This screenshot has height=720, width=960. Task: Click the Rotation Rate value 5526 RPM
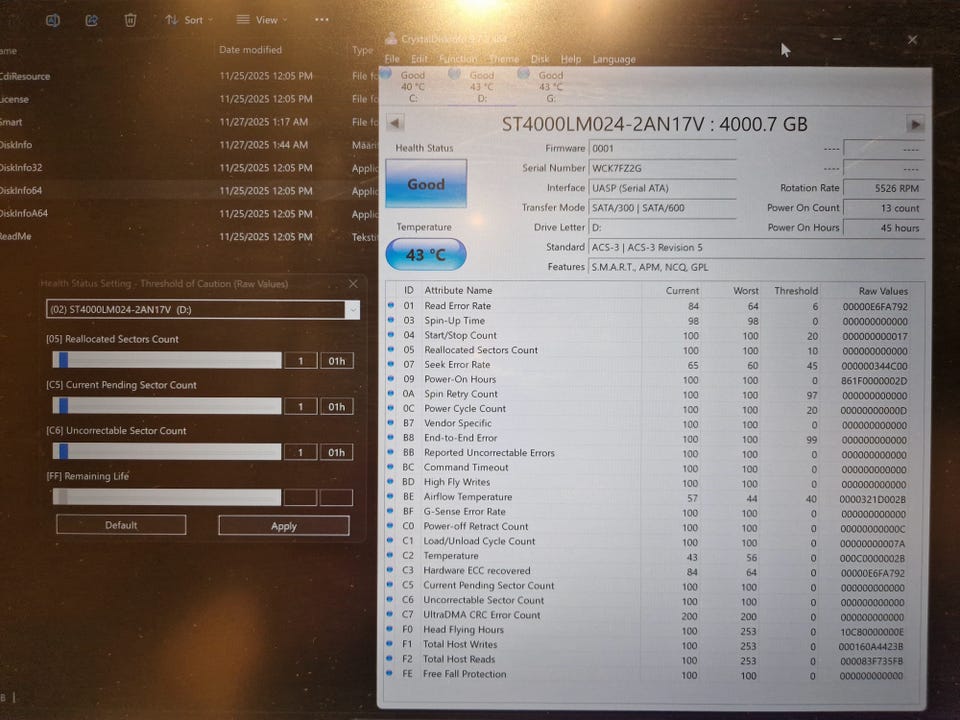pyautogui.click(x=883, y=188)
